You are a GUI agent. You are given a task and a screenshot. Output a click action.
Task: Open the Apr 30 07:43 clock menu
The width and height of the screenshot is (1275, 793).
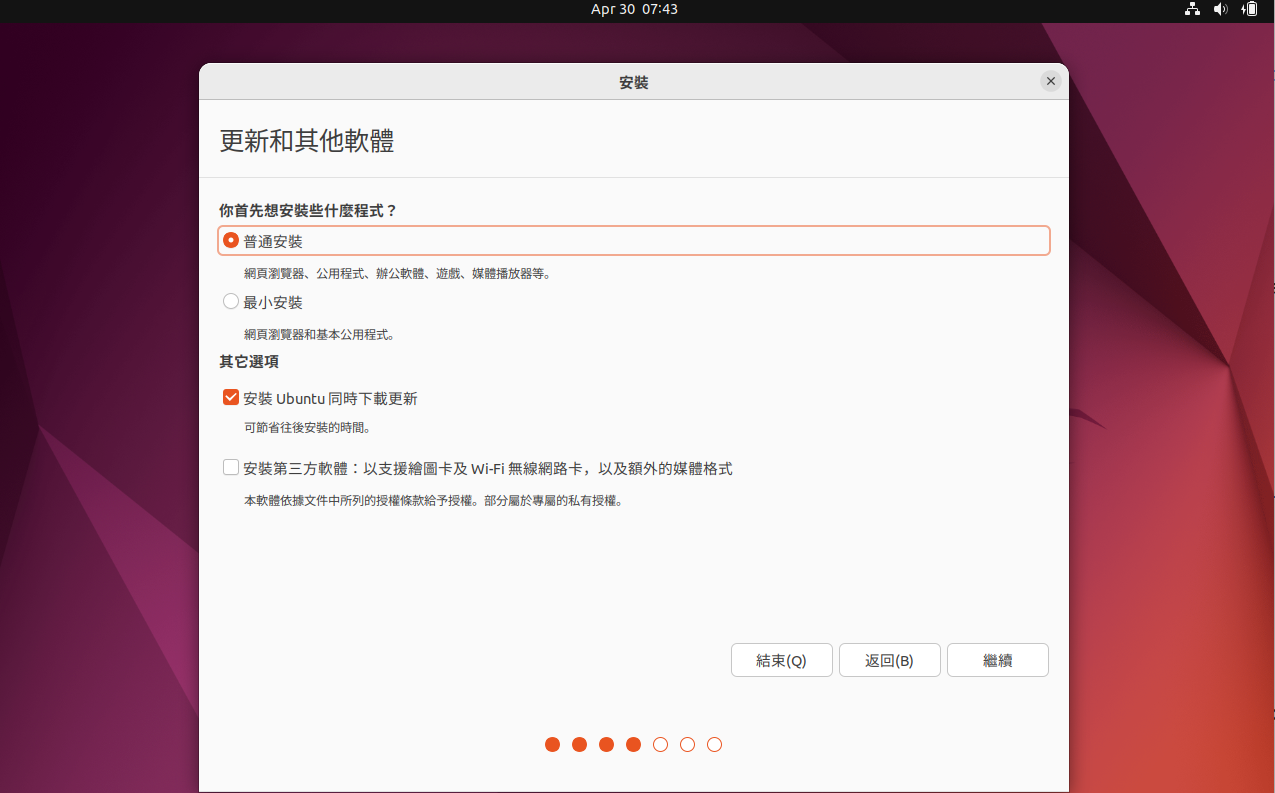pos(635,9)
